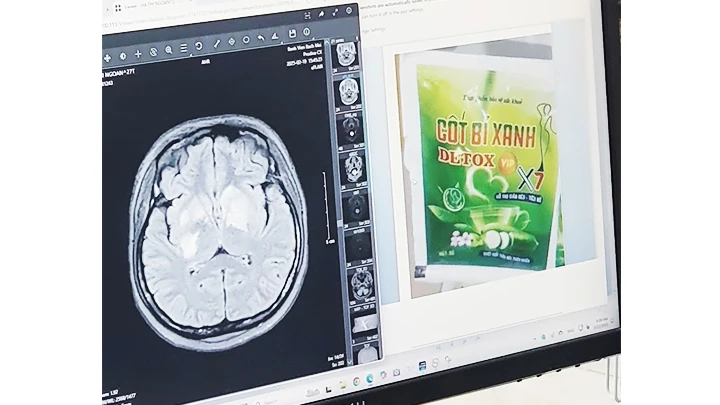Open the info circle icon in toolbar
720x405 pixels.
[307, 32]
